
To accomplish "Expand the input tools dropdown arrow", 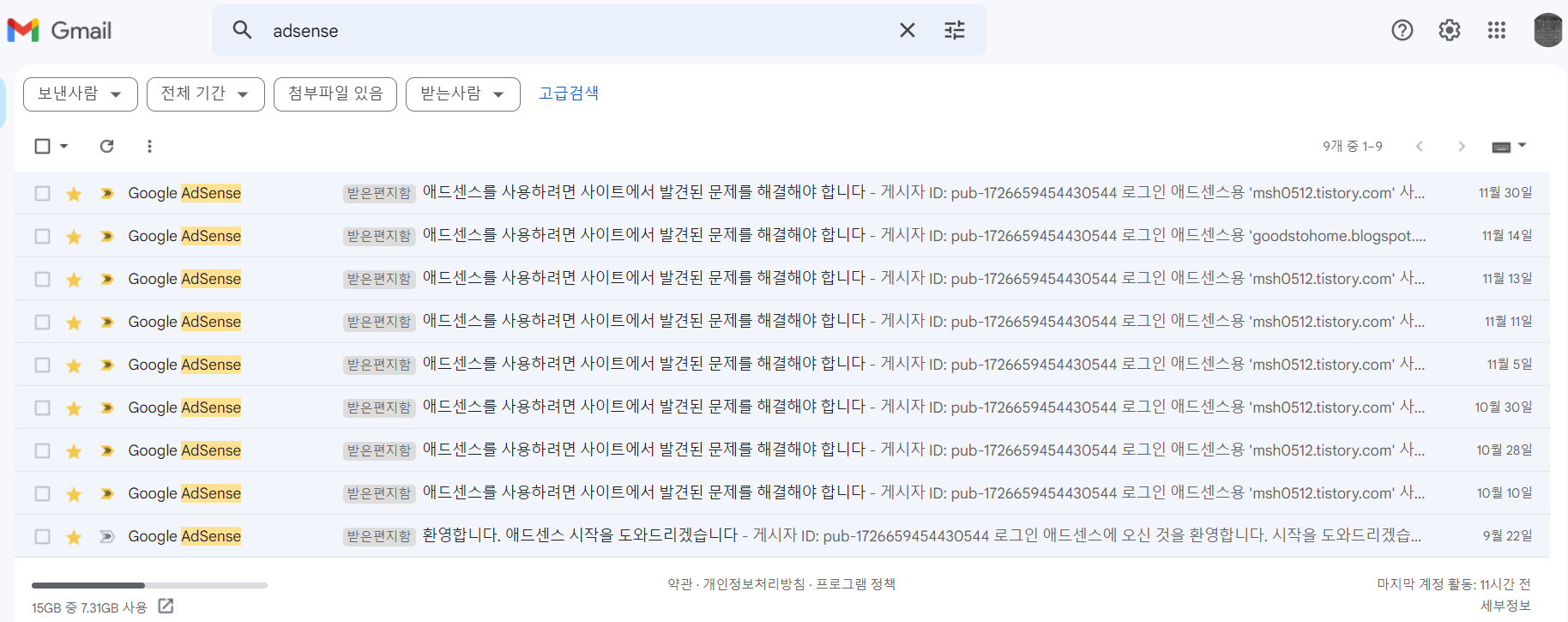I will [x=1523, y=146].
